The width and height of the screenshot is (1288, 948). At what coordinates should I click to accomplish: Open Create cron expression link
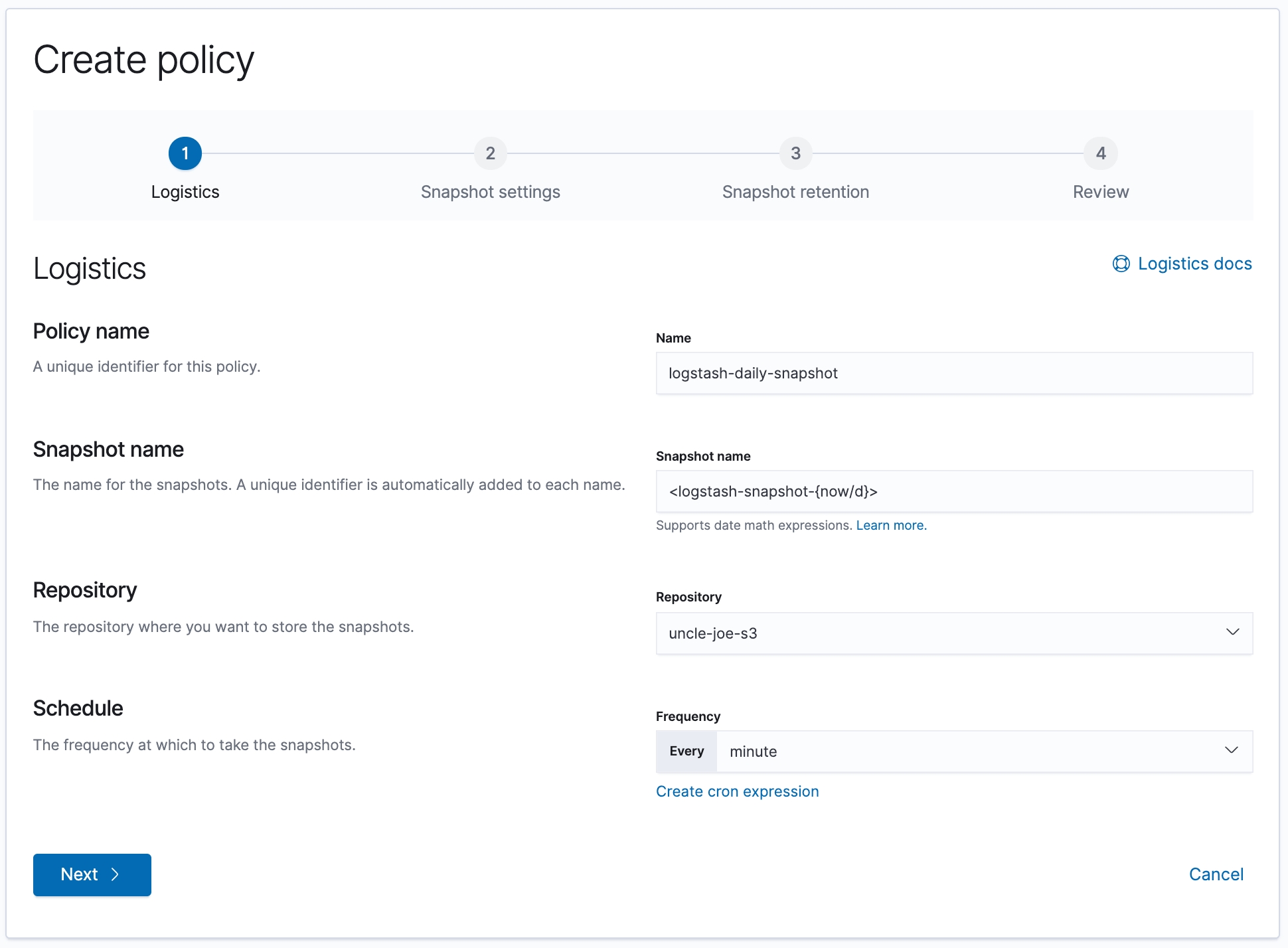click(x=737, y=791)
